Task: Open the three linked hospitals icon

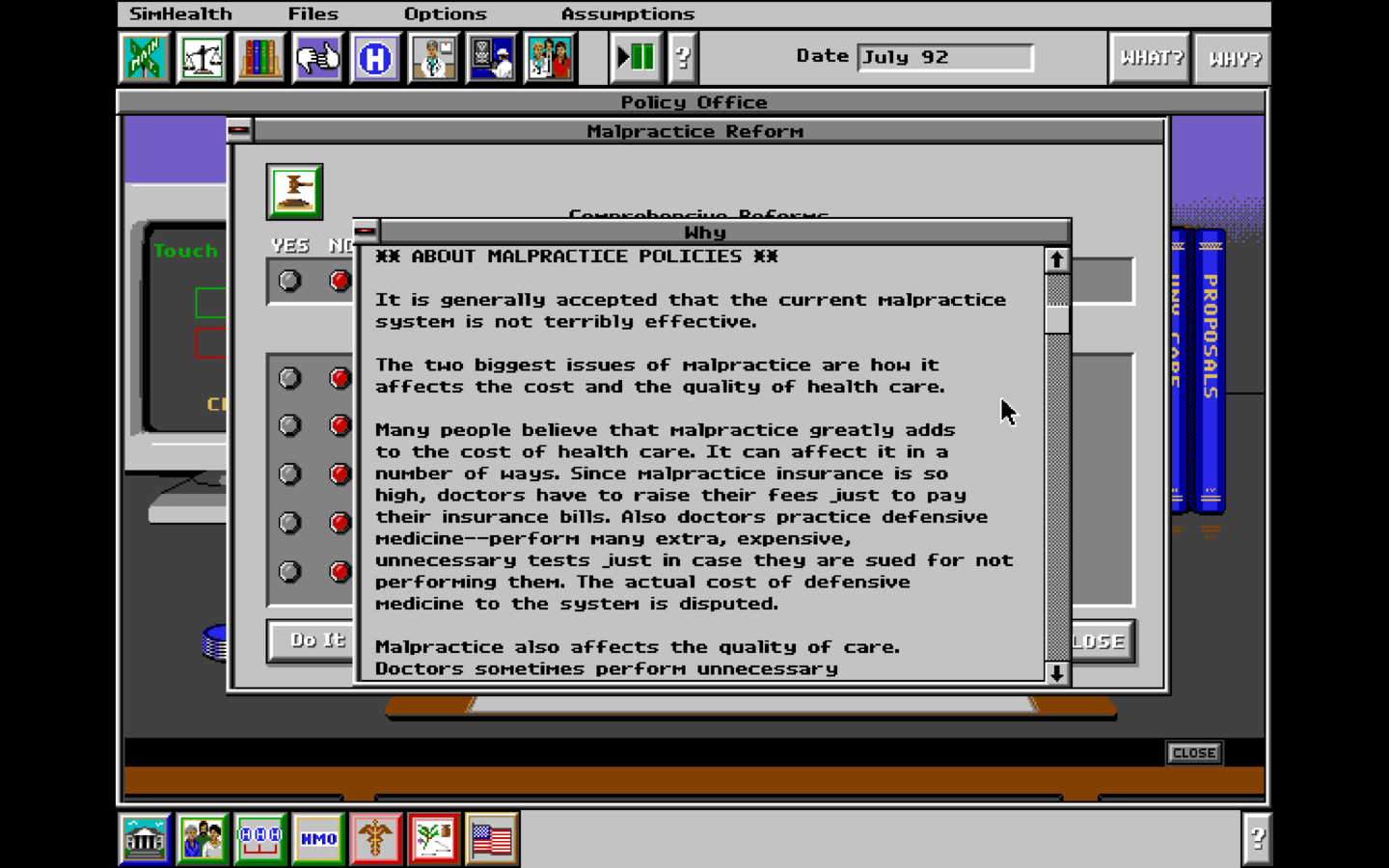Action: 260,838
